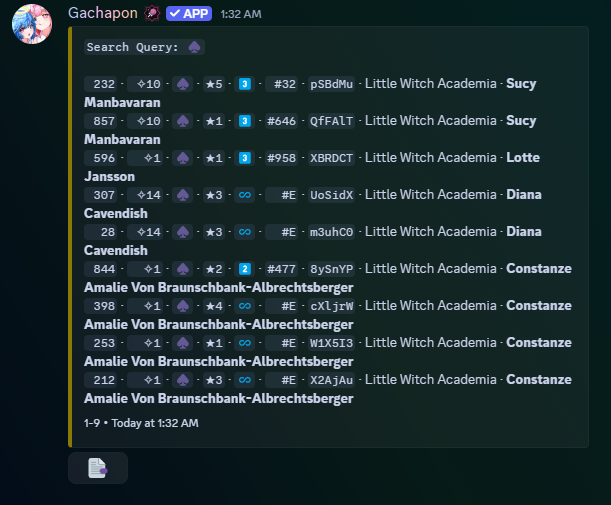The image size is (611, 505).
Task: Click the card code 8ySnYP
Action: point(331,269)
